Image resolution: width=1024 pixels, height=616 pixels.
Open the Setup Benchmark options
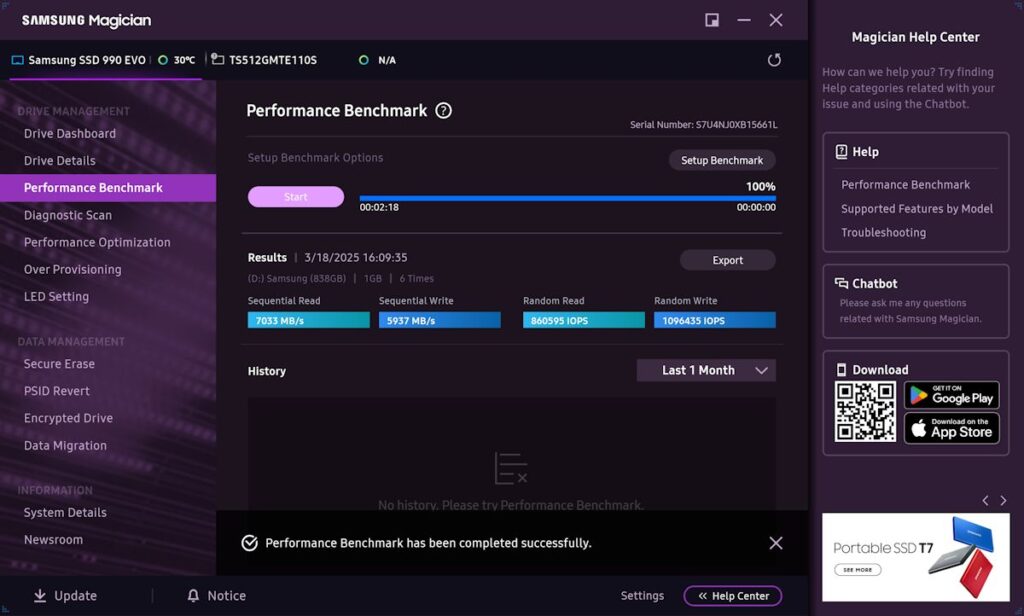tap(721, 160)
